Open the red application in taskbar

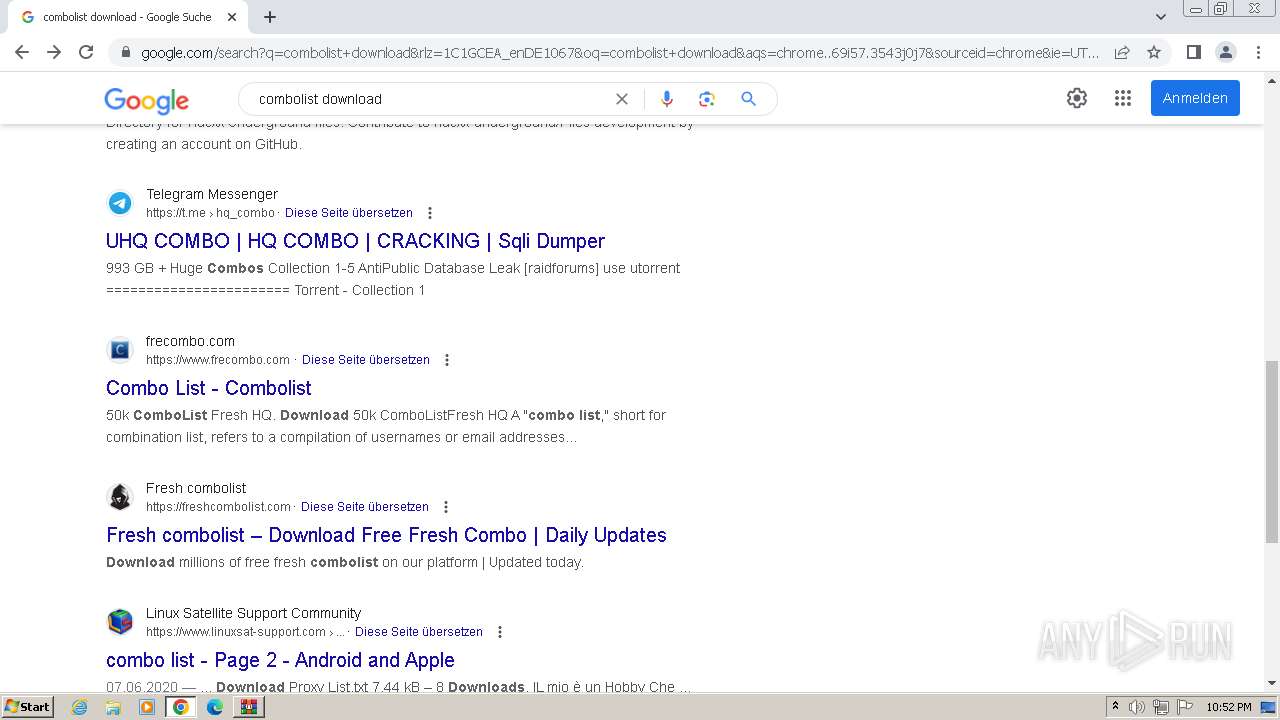pyautogui.click(x=248, y=707)
